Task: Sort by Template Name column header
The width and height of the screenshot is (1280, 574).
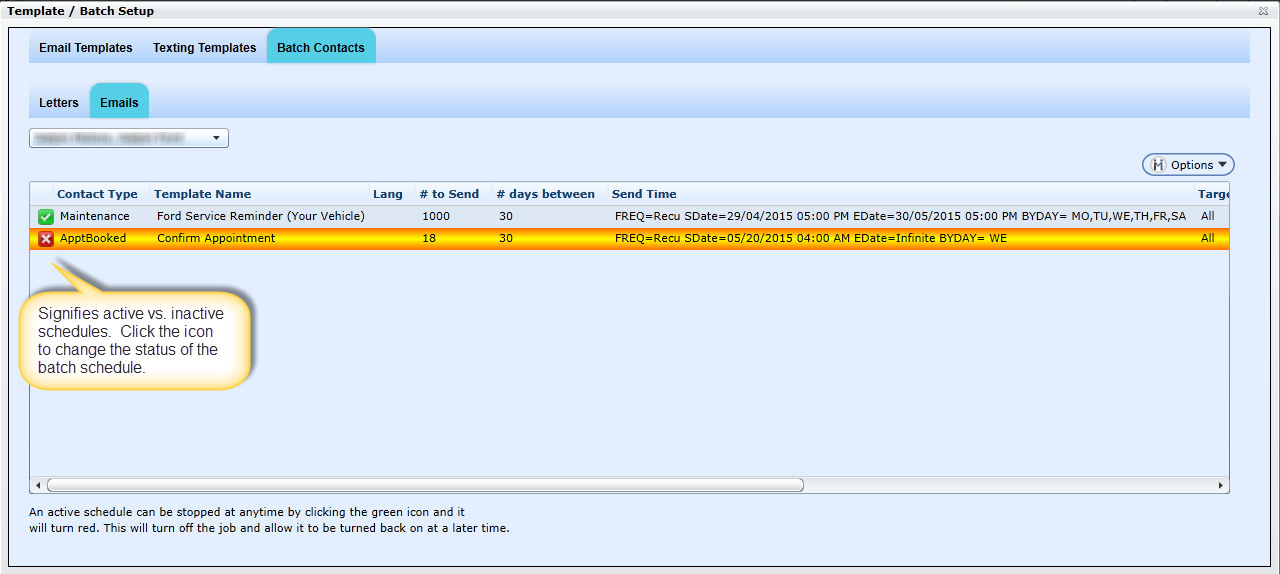Action: [x=203, y=194]
